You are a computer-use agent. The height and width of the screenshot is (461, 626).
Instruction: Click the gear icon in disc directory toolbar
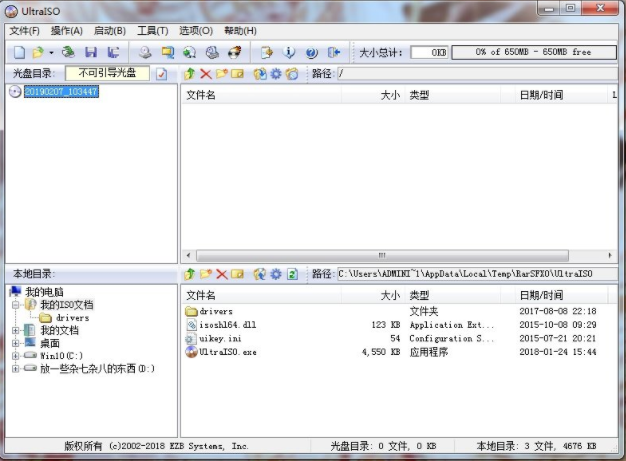pyautogui.click(x=276, y=74)
